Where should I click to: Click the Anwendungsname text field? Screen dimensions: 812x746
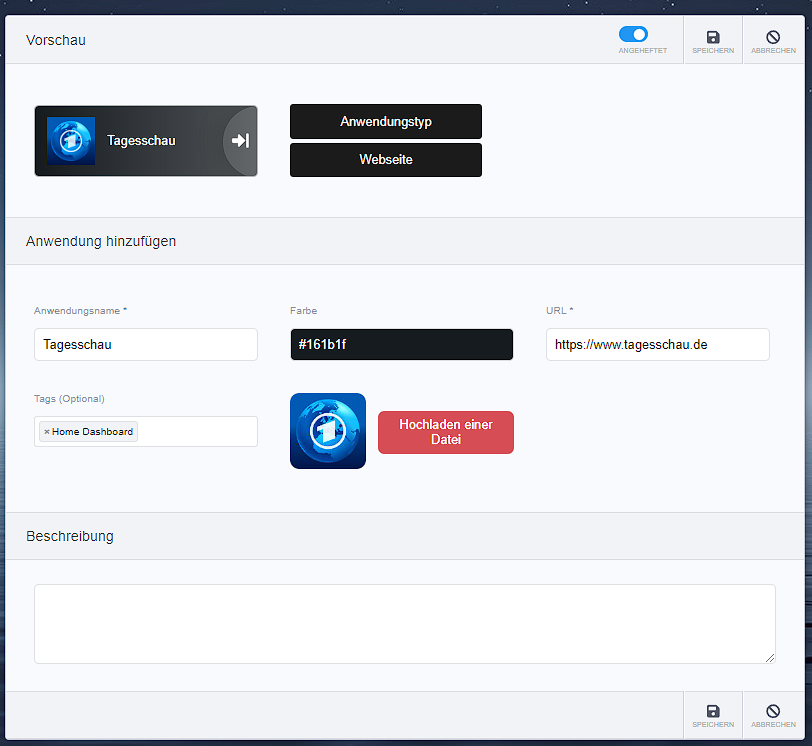click(145, 344)
